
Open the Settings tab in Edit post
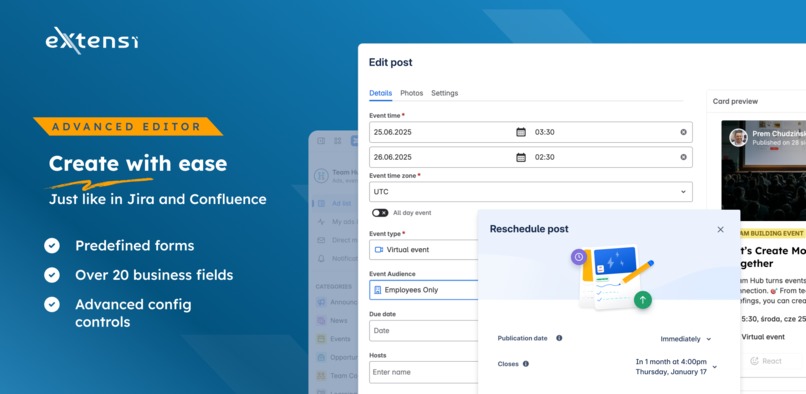[x=444, y=93]
